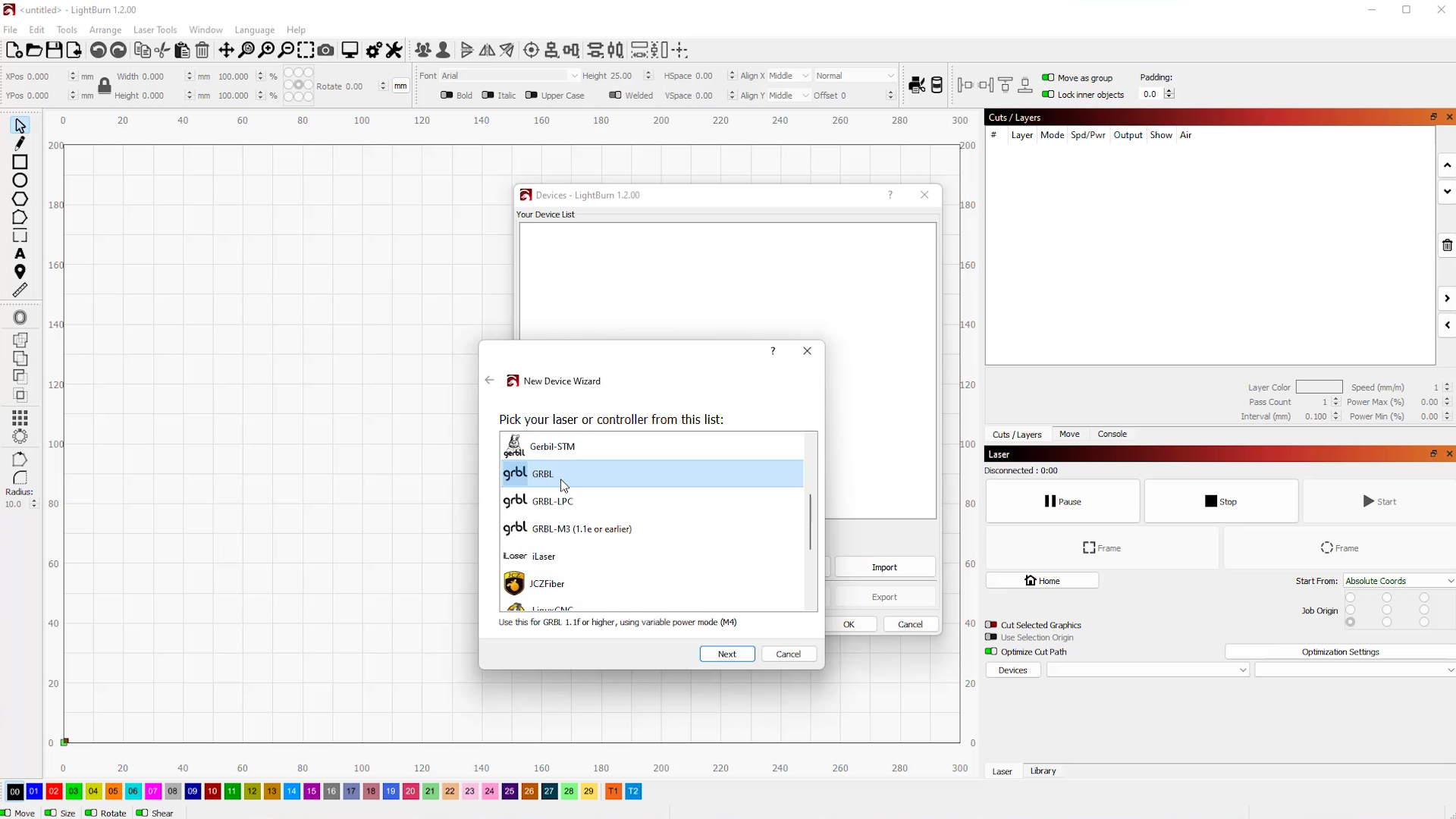This screenshot has height=819, width=1456.
Task: Open the Align X Middle dropdown
Action: pos(789,76)
